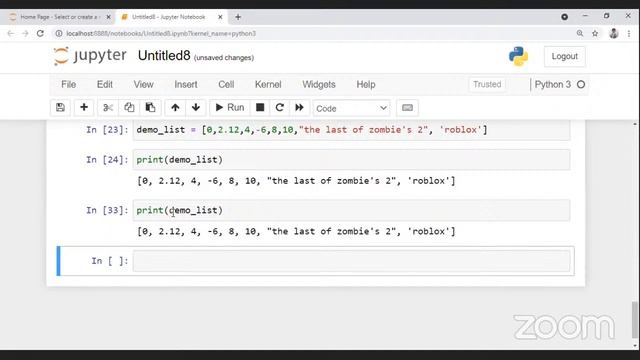This screenshot has width=640, height=360.
Task: Click the In [24]: prompt label
Action: coord(107,160)
